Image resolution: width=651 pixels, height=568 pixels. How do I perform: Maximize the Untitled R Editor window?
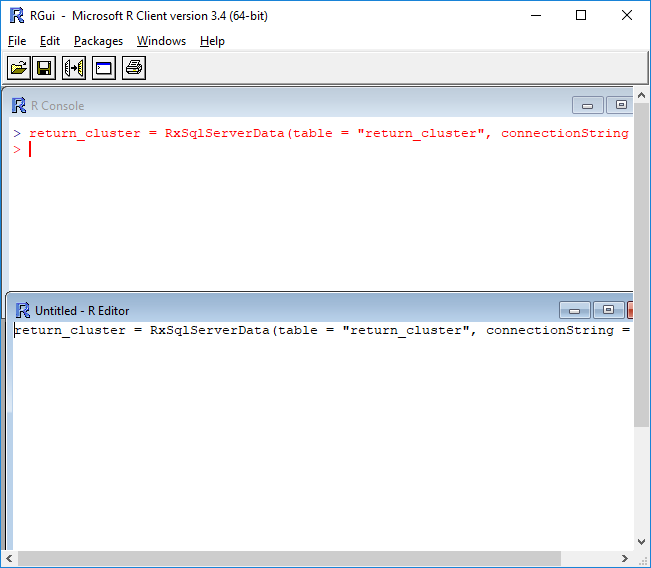(608, 310)
